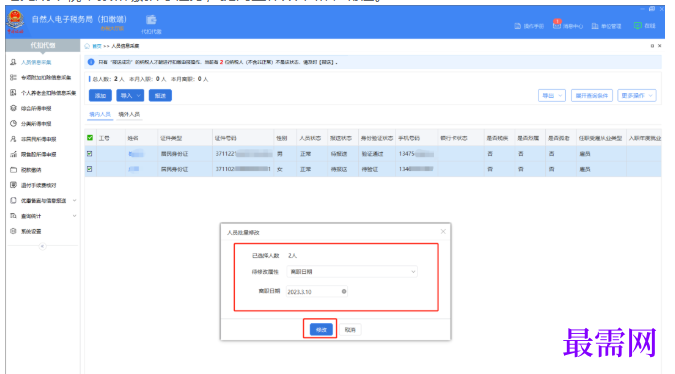
Task: Expand 查询统计 sidebar group
Action: coord(43,216)
